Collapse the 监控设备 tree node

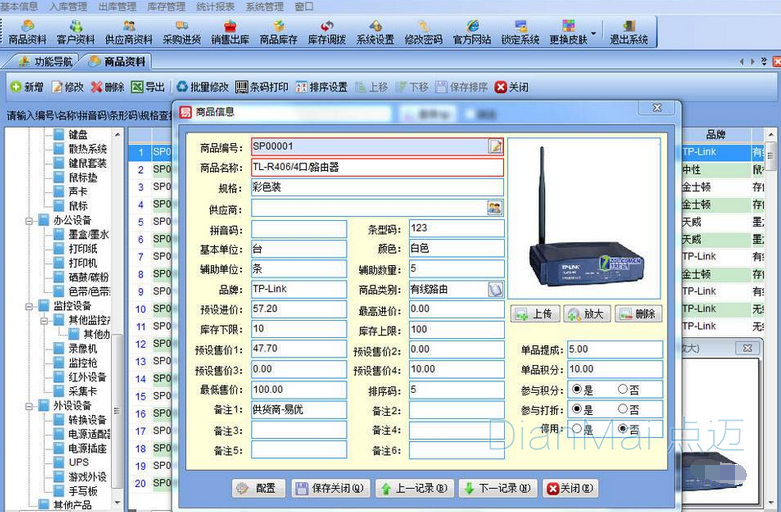coord(29,306)
